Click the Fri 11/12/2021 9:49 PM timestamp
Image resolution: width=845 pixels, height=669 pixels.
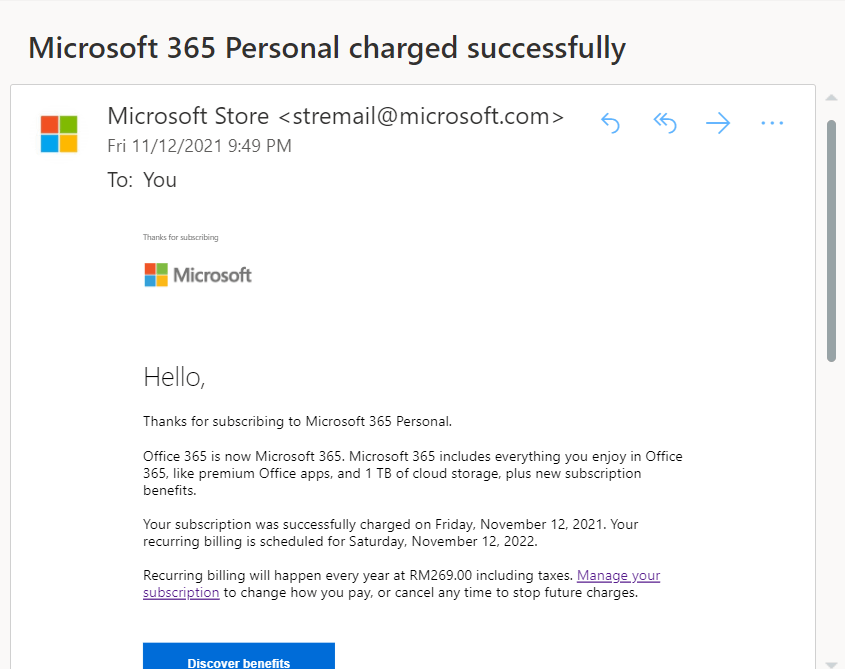pos(199,146)
